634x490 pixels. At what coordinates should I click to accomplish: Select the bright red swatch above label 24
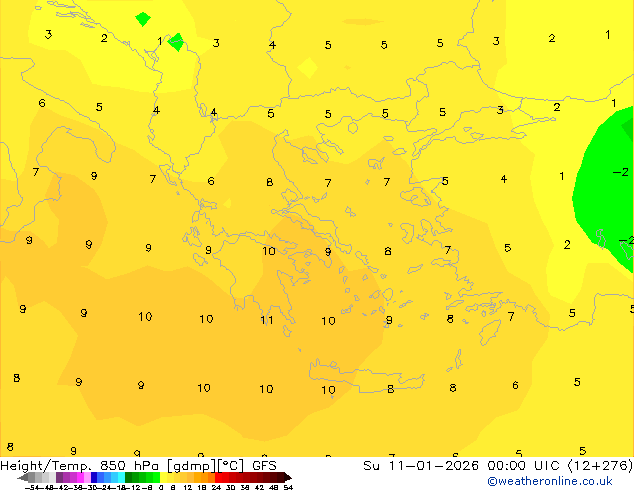coord(218,477)
